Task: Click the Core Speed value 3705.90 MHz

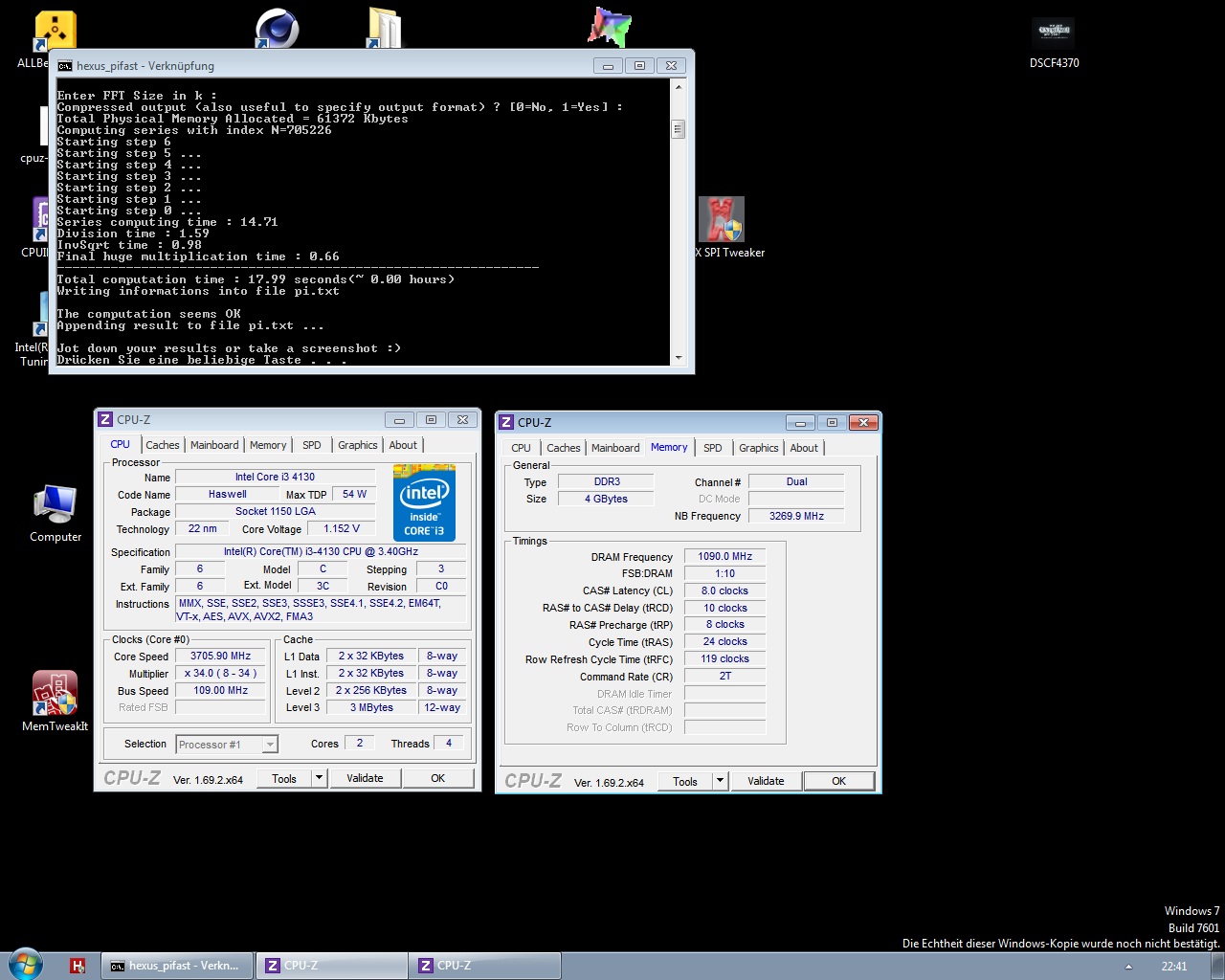Action: (220, 657)
